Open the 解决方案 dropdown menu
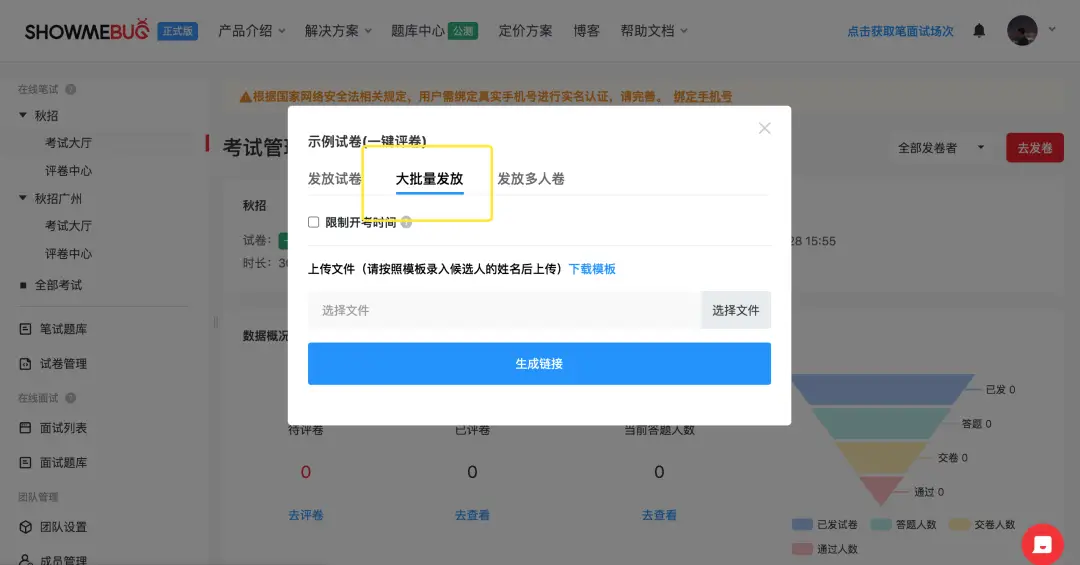 (338, 31)
